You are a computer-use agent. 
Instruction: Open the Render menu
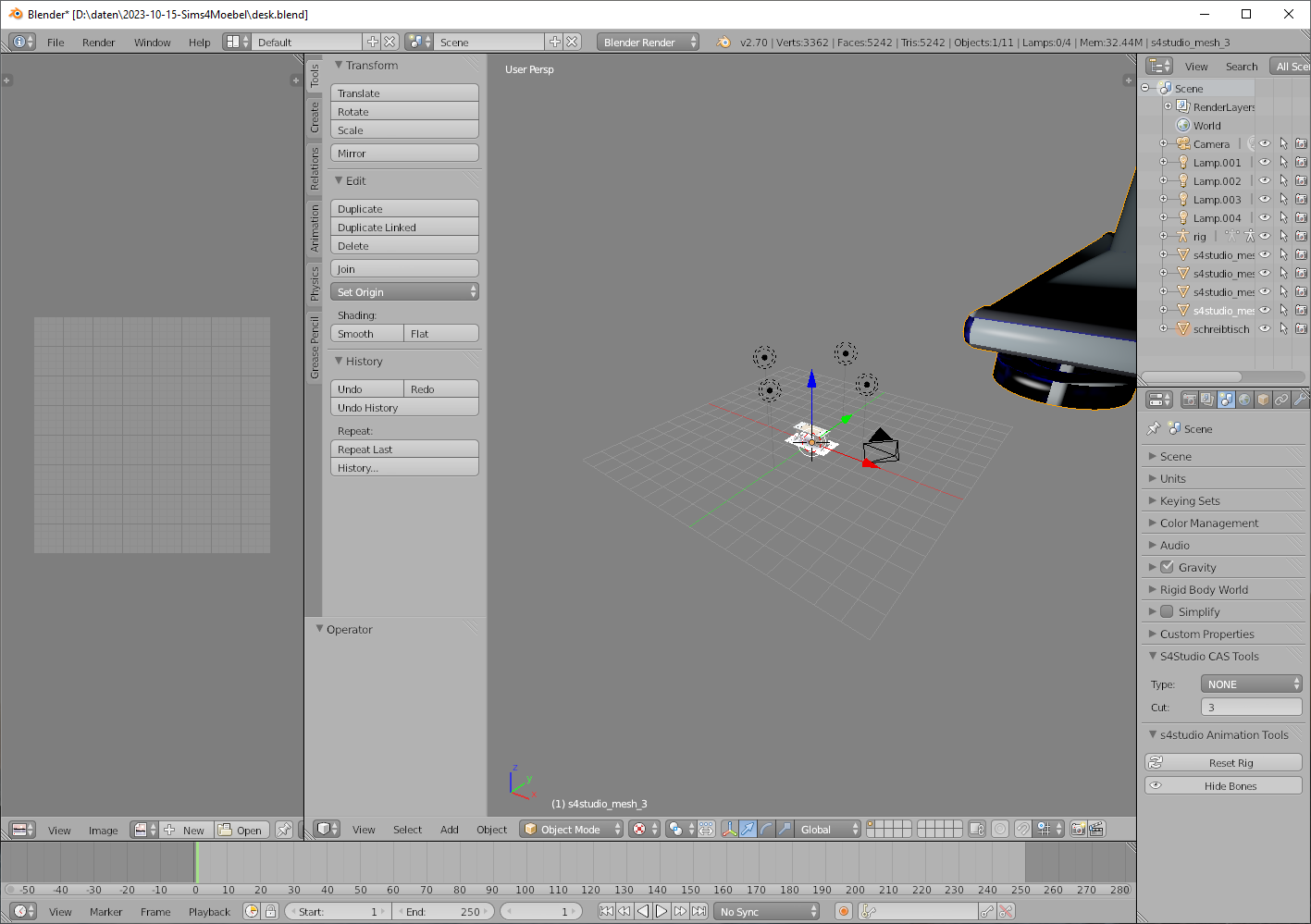click(x=98, y=43)
